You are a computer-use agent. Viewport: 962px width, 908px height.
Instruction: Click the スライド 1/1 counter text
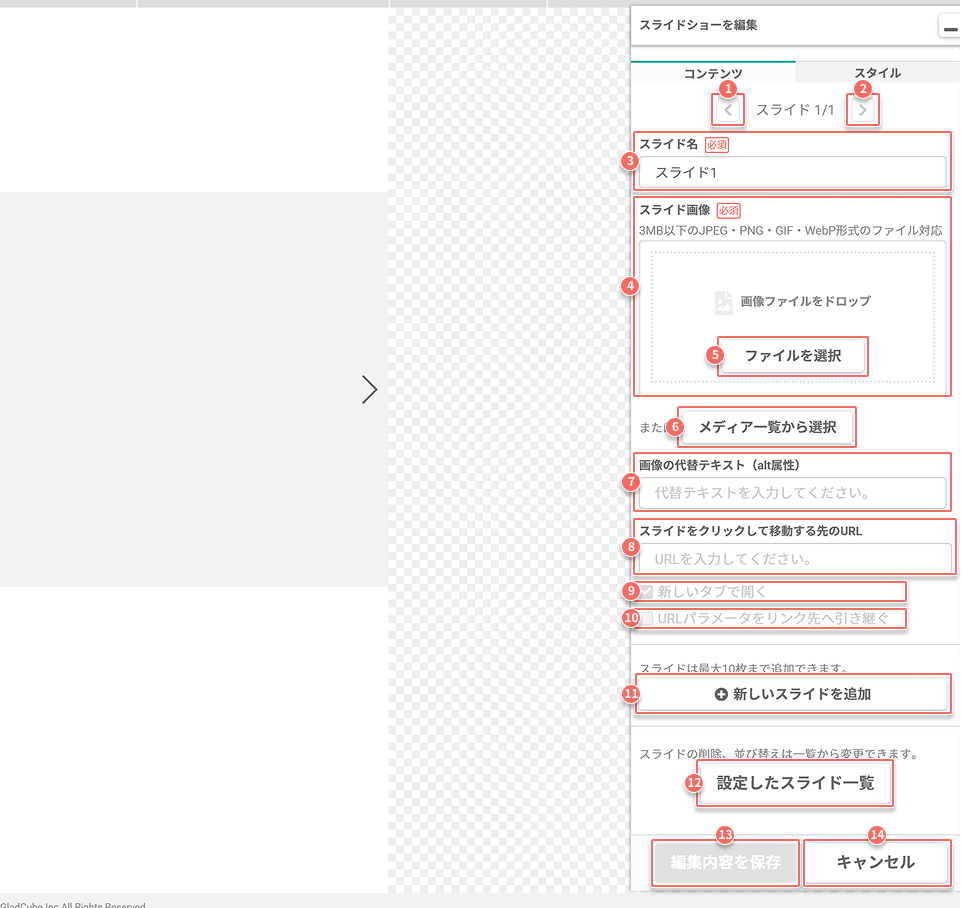coord(795,110)
